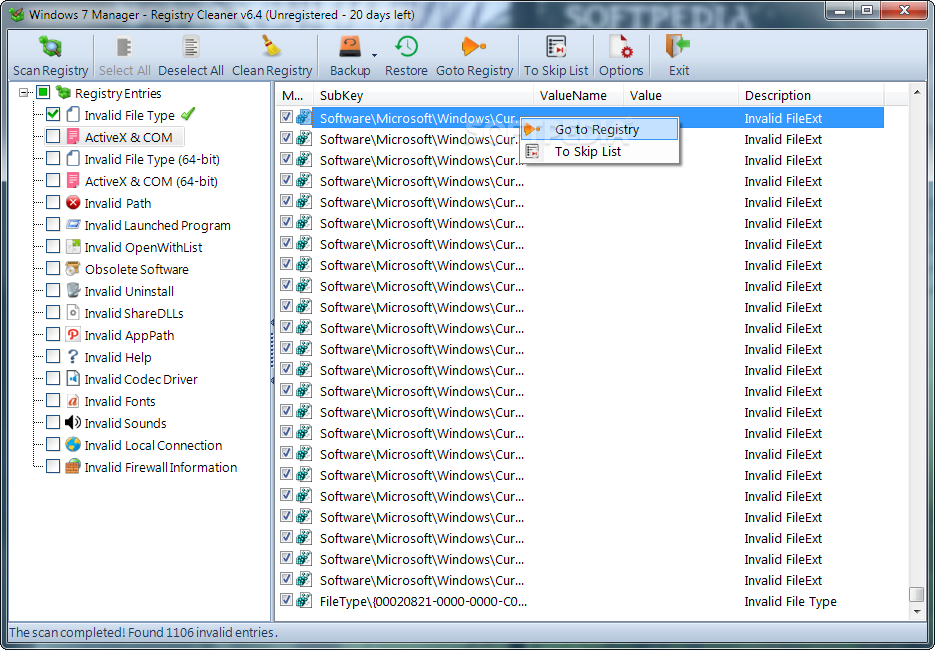Viewport: 935px width, 650px height.
Task: Click the Invalid OpenWithList icon
Action: 73,247
